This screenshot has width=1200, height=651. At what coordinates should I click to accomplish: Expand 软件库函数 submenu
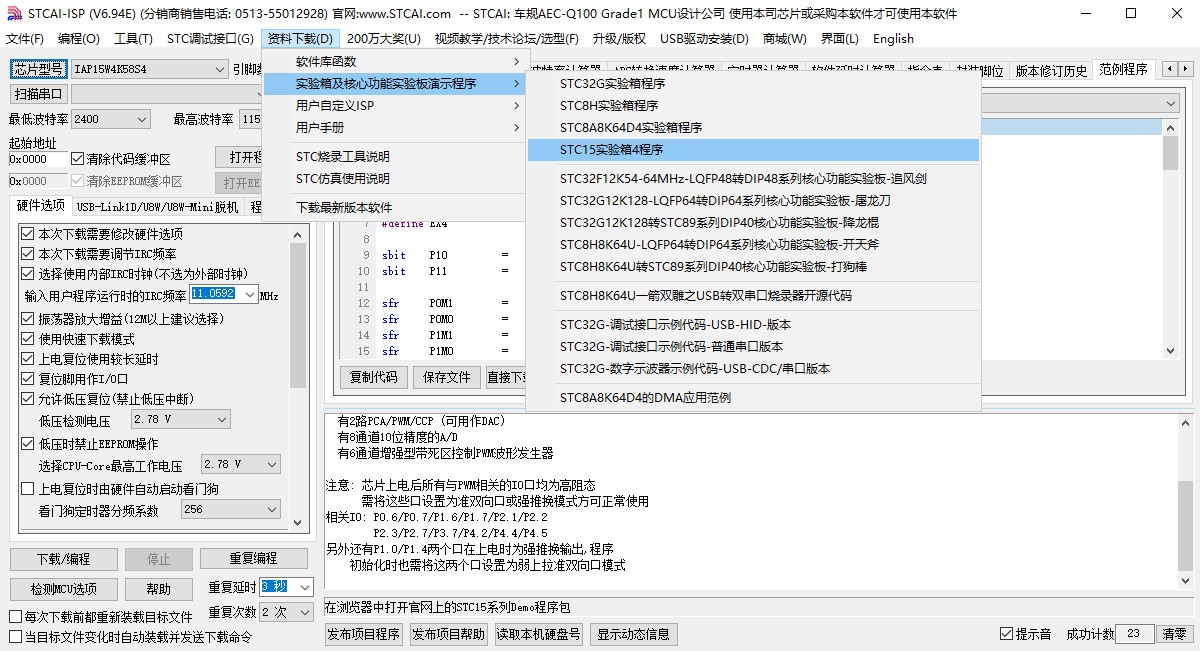pyautogui.click(x=395, y=61)
